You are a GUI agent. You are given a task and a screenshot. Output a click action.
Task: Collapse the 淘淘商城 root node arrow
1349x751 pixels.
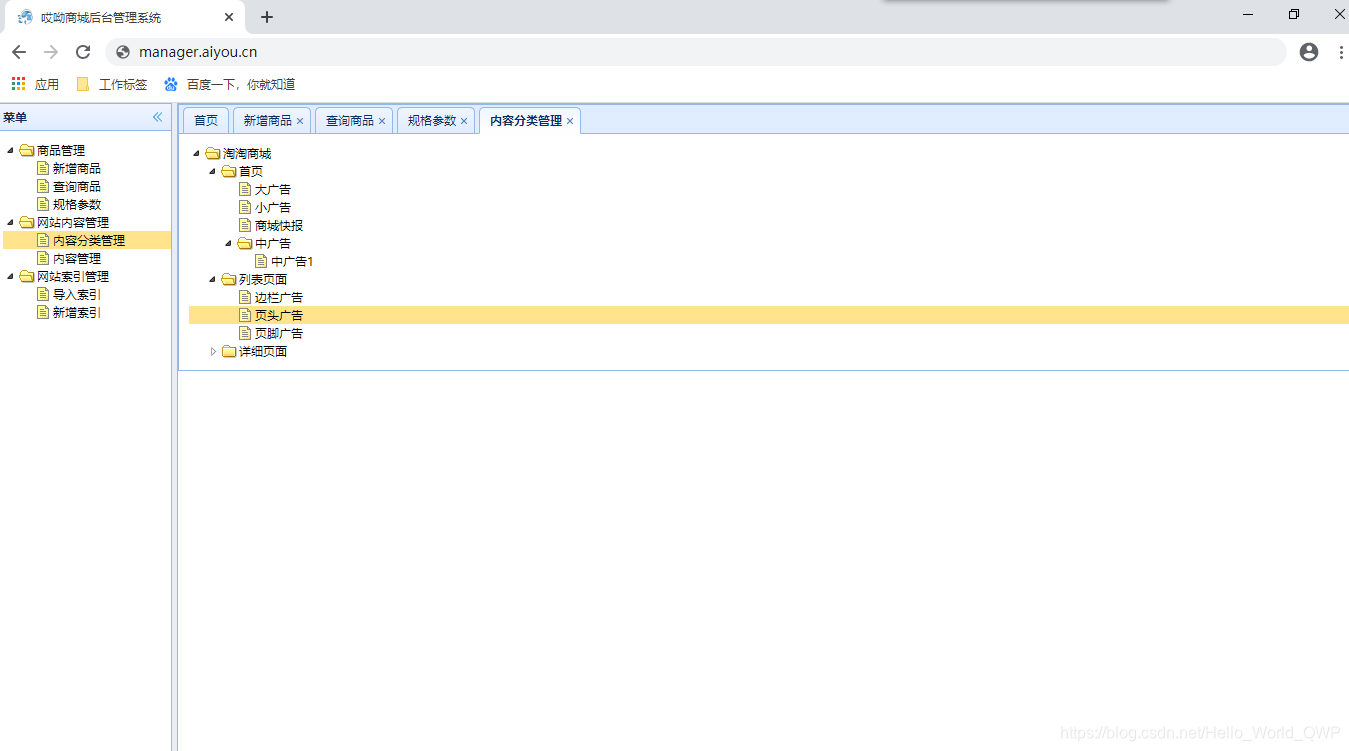point(197,154)
